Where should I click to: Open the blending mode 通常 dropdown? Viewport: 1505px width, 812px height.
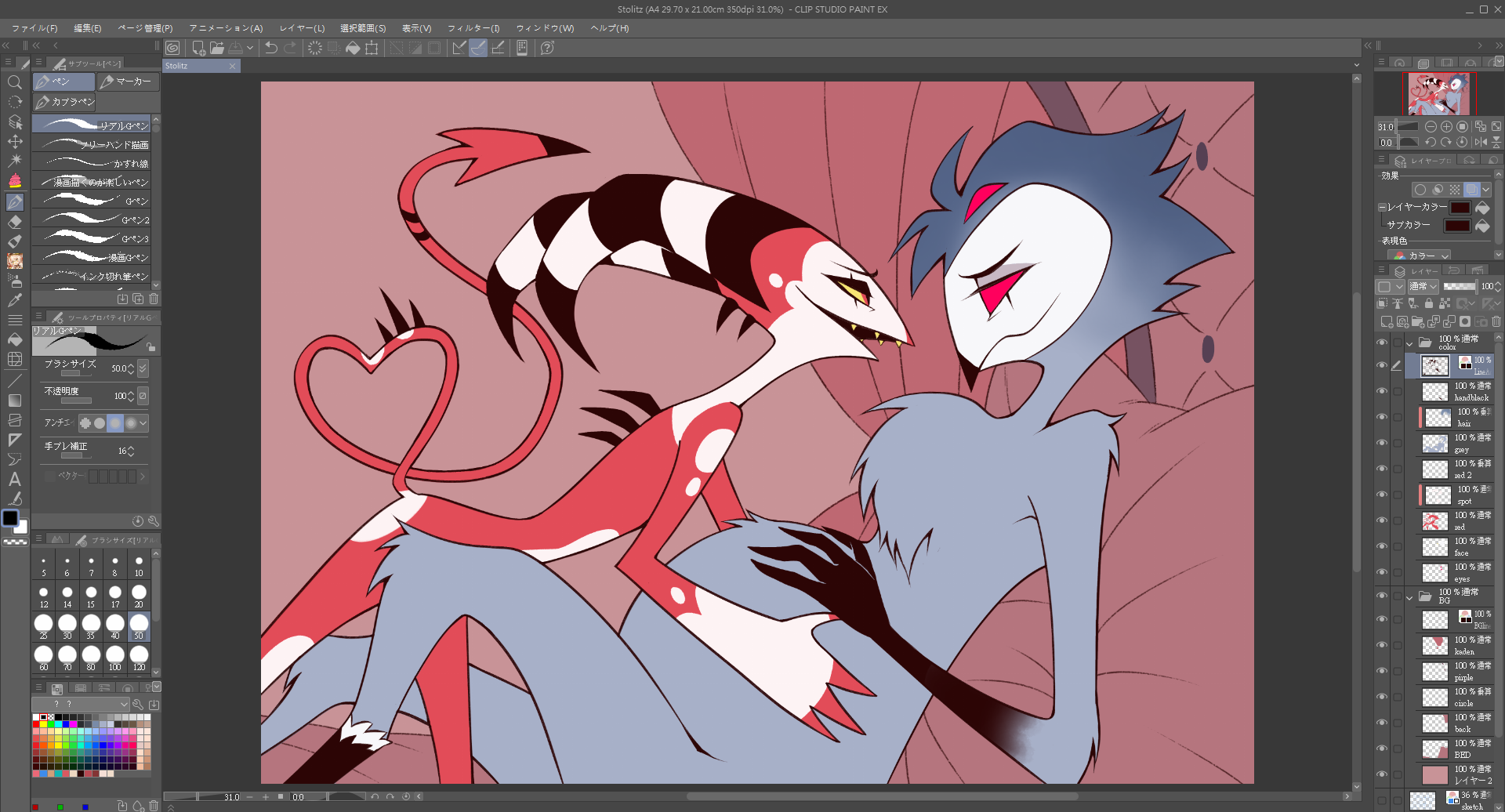(x=1423, y=286)
